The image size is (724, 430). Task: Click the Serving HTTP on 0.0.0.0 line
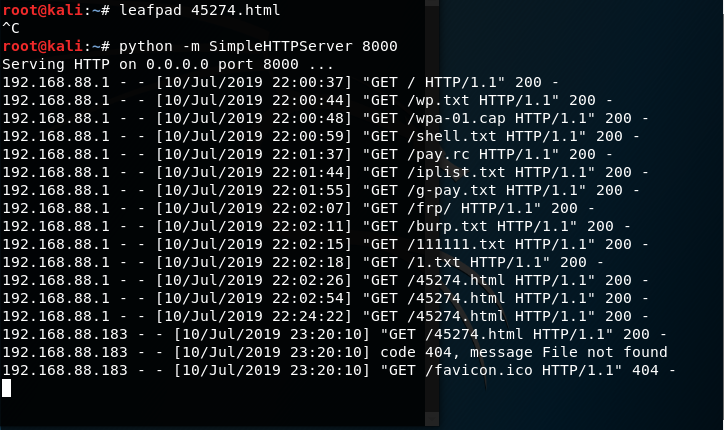[x=168, y=64]
